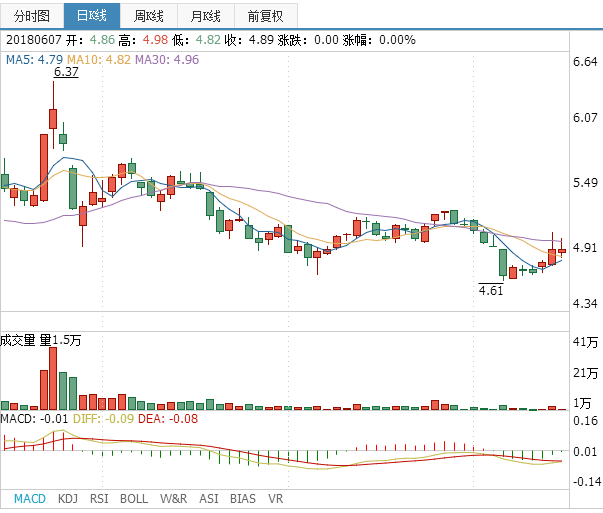Viewport: 603px width, 513px height.
Task: Open the 周K线 tab
Action: [149, 16]
